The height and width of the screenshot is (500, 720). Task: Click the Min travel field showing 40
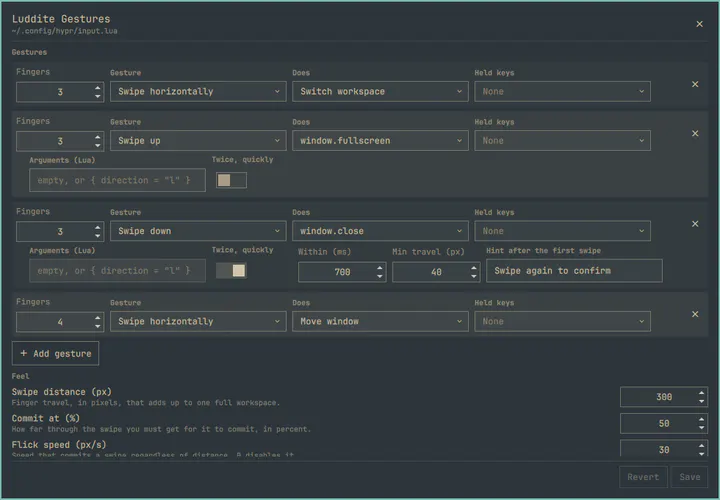point(436,272)
